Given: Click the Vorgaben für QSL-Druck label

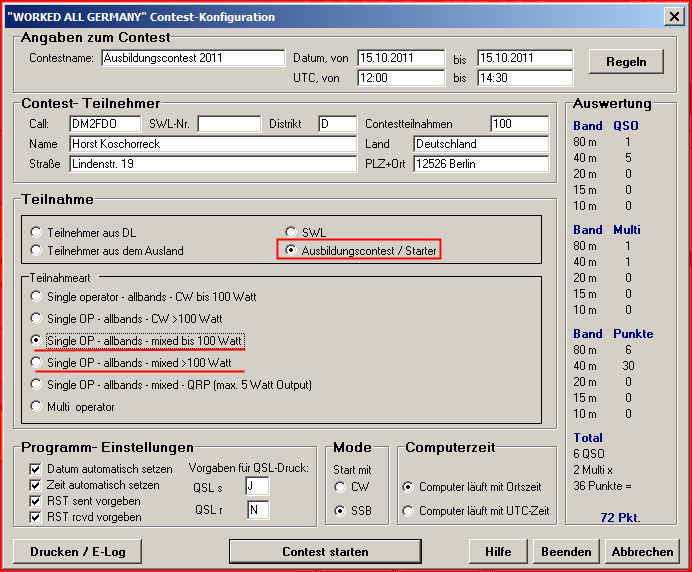Looking at the screenshot, I should pyautogui.click(x=249, y=468).
